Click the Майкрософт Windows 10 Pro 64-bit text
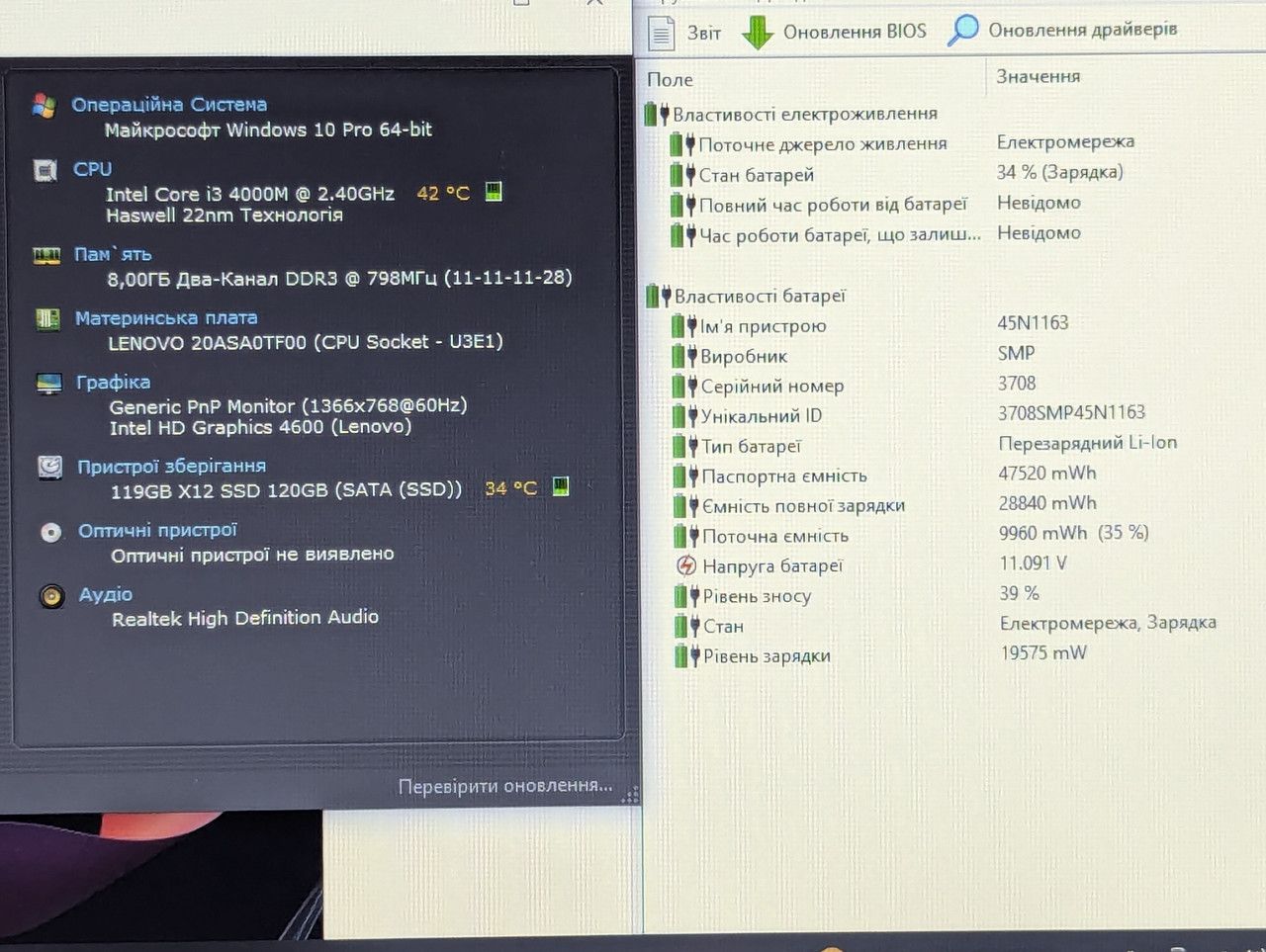Viewport: 1266px width, 952px height. pyautogui.click(x=268, y=130)
